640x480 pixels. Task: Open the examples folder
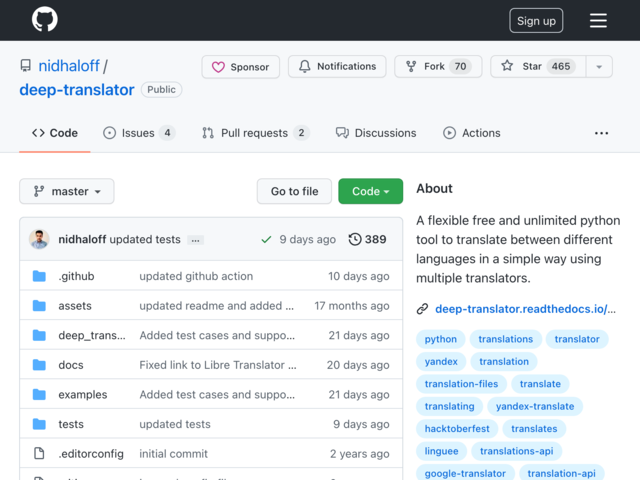click(x=83, y=395)
